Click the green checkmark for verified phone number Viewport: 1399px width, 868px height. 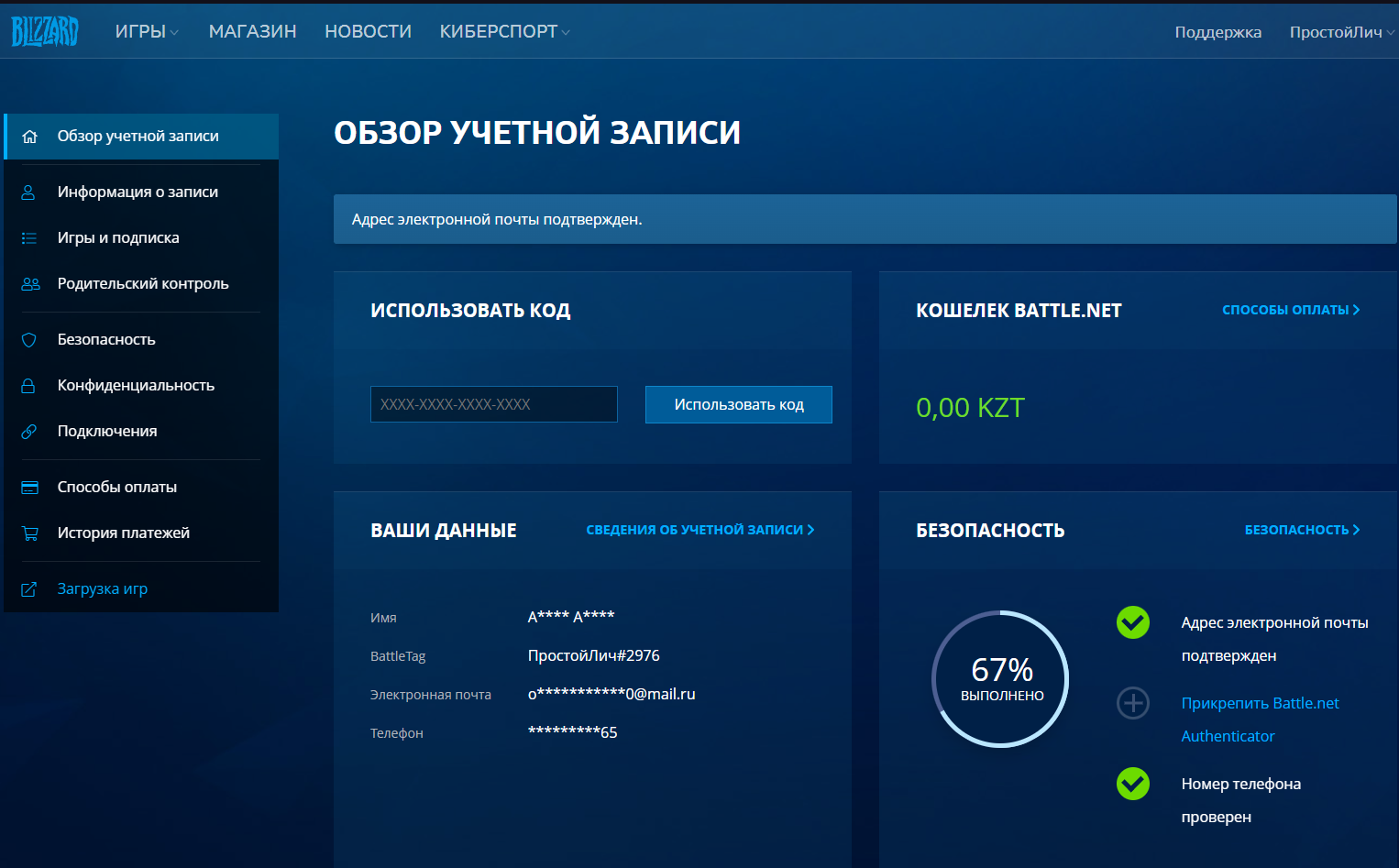coord(1133,784)
